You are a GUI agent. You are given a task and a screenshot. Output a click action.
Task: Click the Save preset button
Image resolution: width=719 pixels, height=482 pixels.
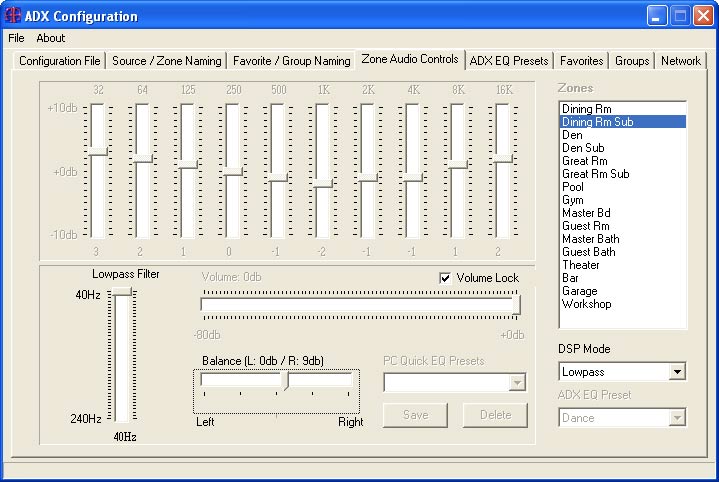pos(415,415)
